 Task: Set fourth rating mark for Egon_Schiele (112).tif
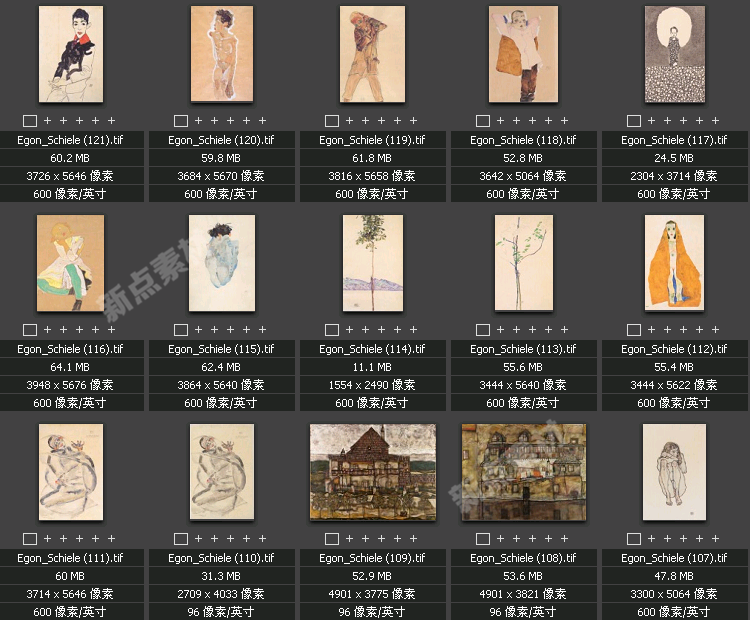(700, 330)
